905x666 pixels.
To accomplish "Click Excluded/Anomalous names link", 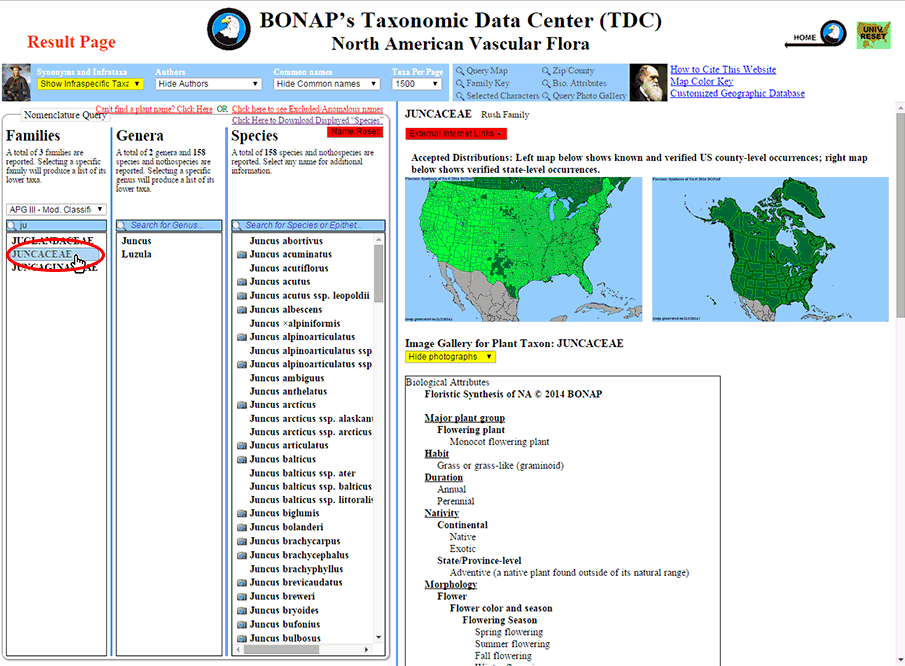I will pos(307,109).
